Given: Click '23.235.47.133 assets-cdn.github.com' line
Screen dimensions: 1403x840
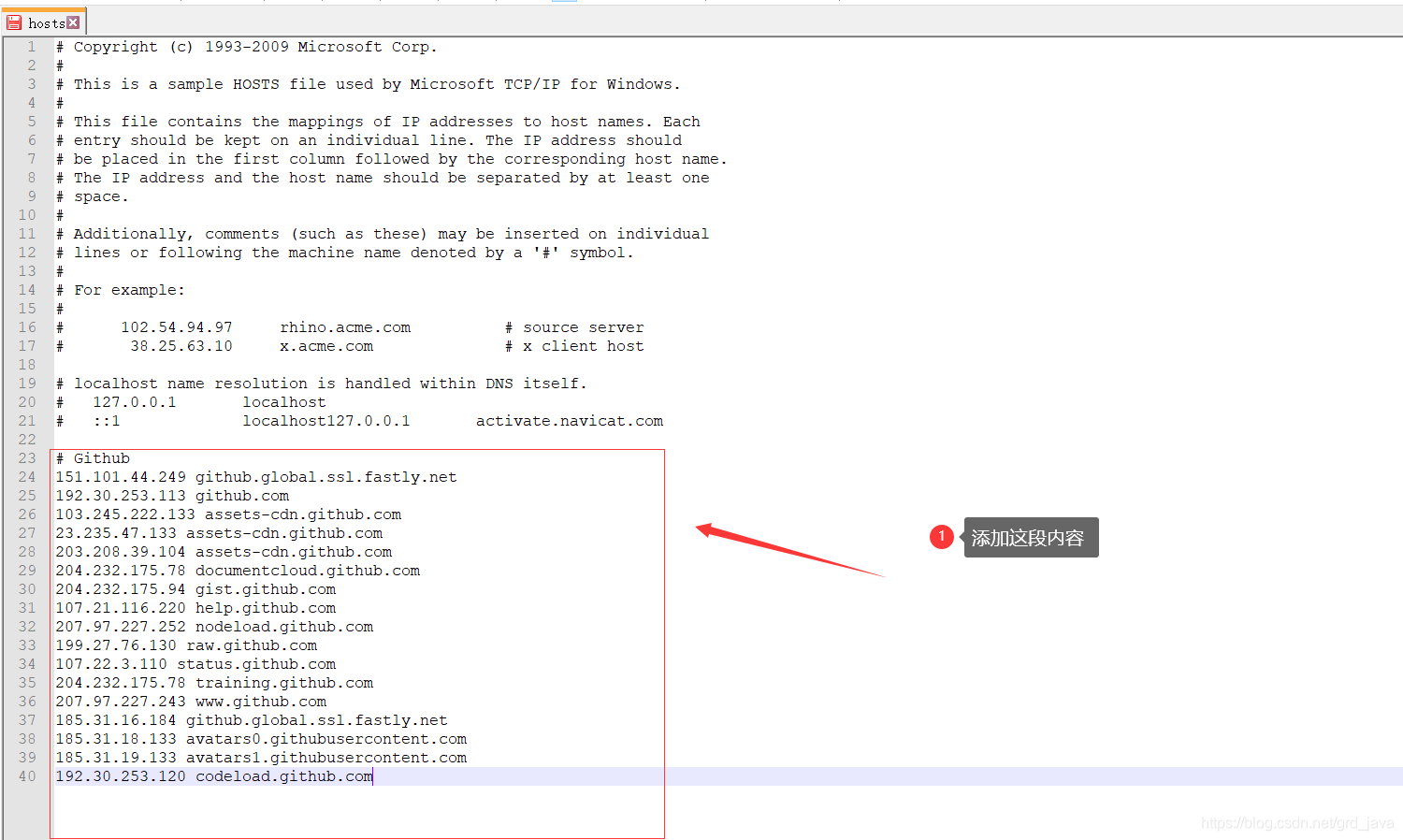Looking at the screenshot, I should [x=219, y=533].
